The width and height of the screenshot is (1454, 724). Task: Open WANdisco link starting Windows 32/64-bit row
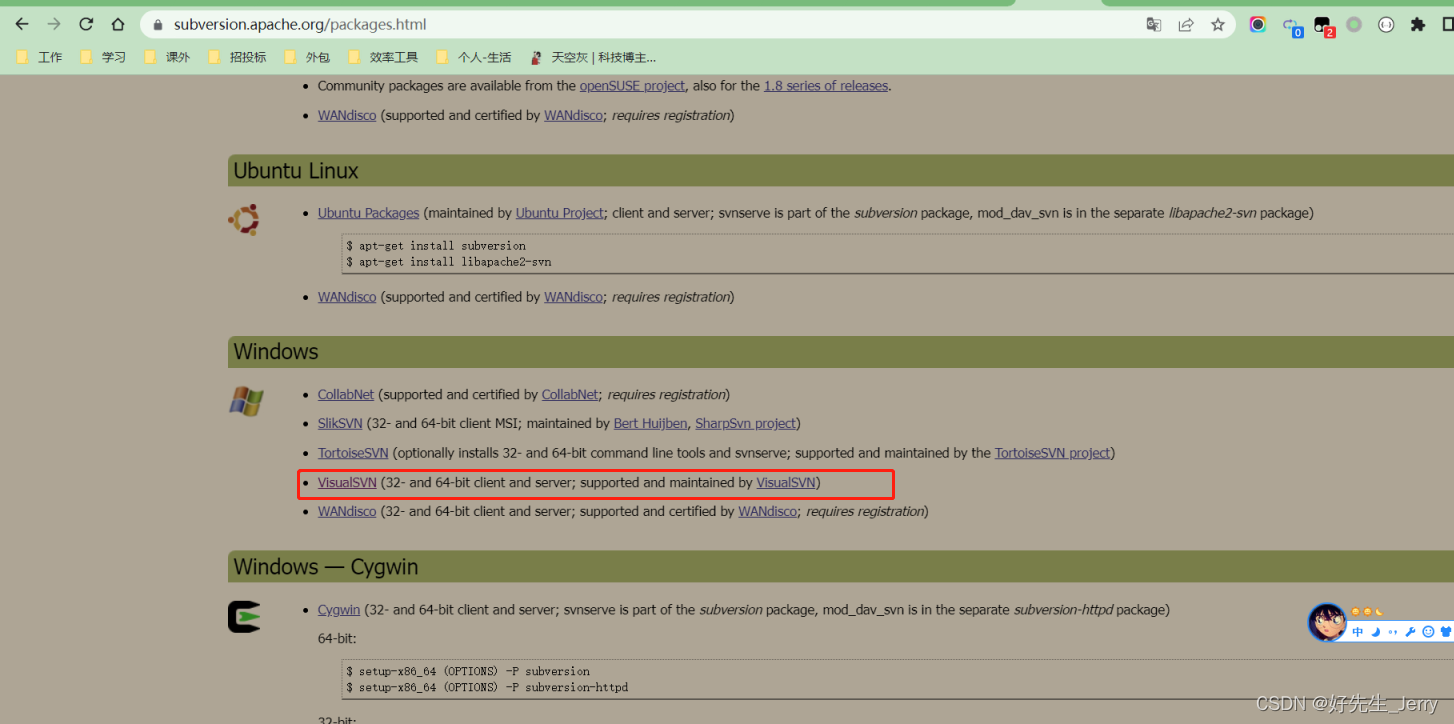(347, 512)
